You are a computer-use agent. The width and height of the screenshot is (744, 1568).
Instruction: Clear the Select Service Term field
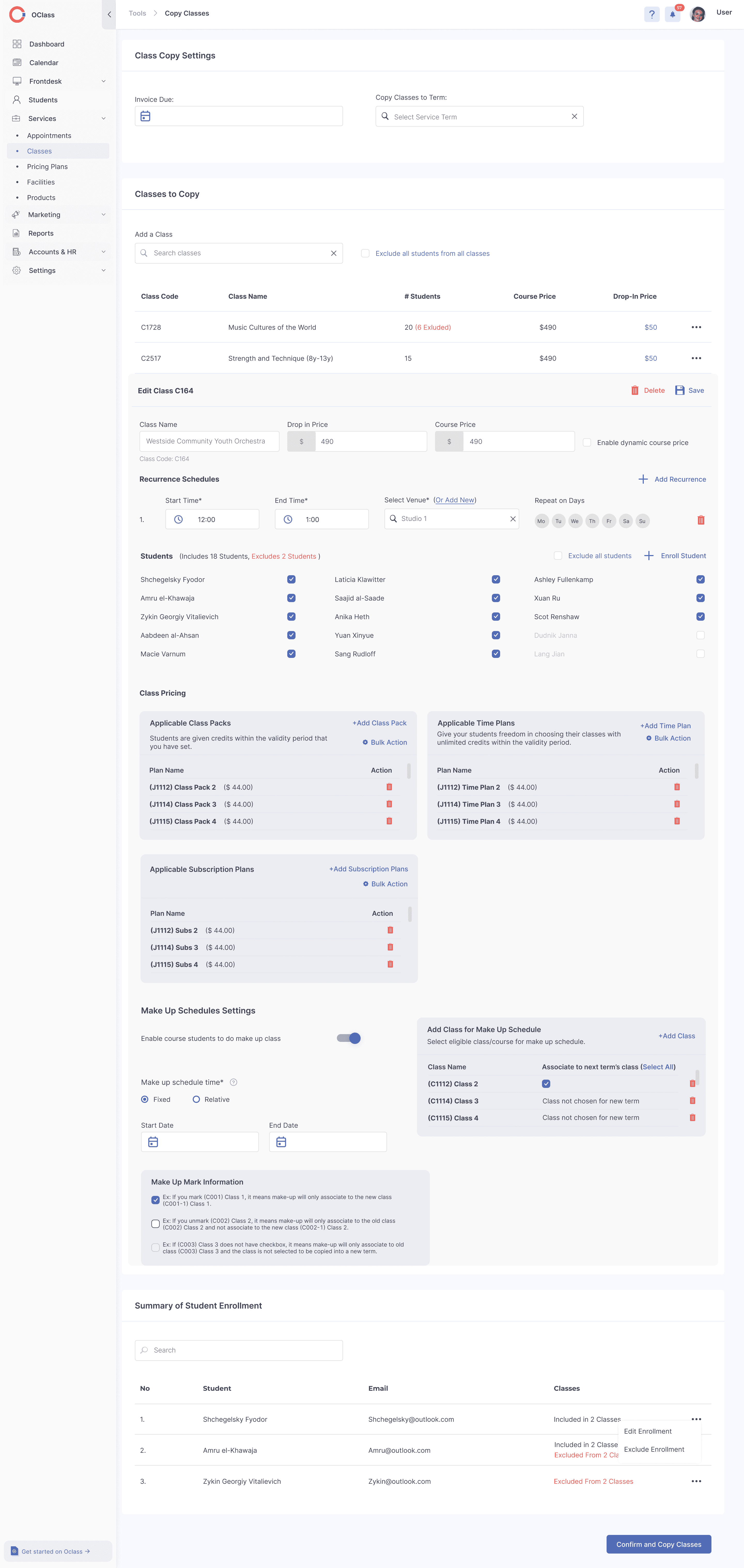tap(574, 116)
